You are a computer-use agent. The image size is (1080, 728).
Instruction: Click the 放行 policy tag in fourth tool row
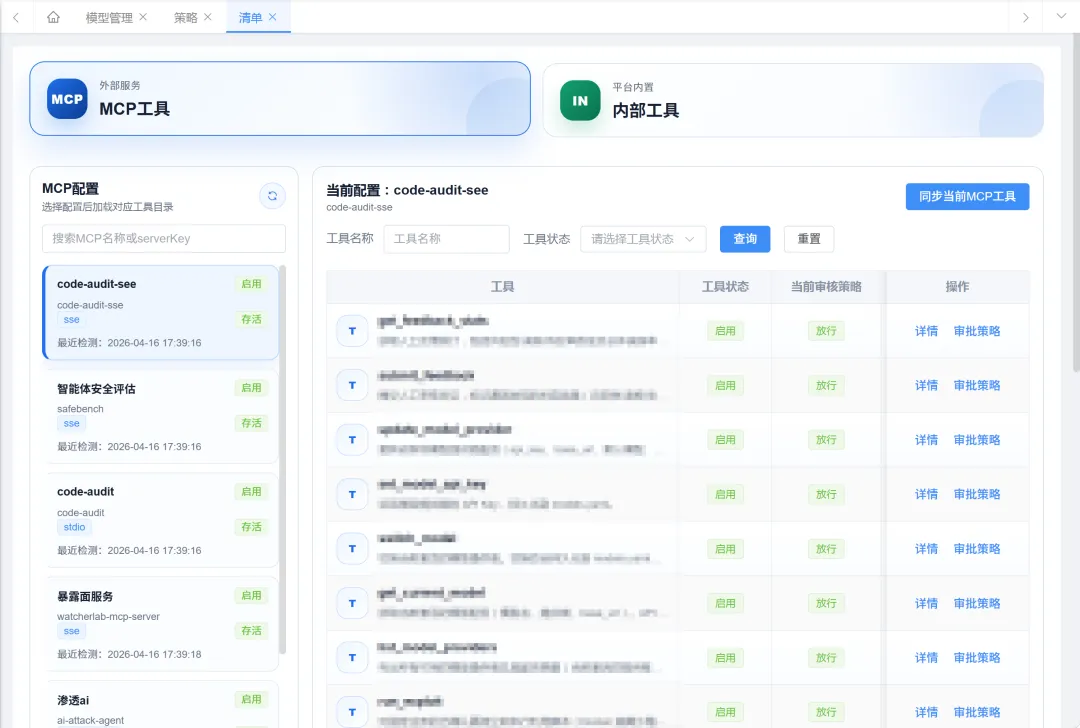(826, 495)
